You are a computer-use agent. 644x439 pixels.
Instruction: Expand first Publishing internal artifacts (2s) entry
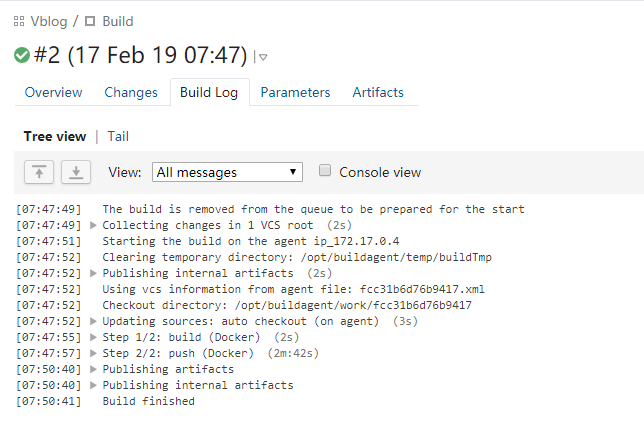click(x=93, y=273)
